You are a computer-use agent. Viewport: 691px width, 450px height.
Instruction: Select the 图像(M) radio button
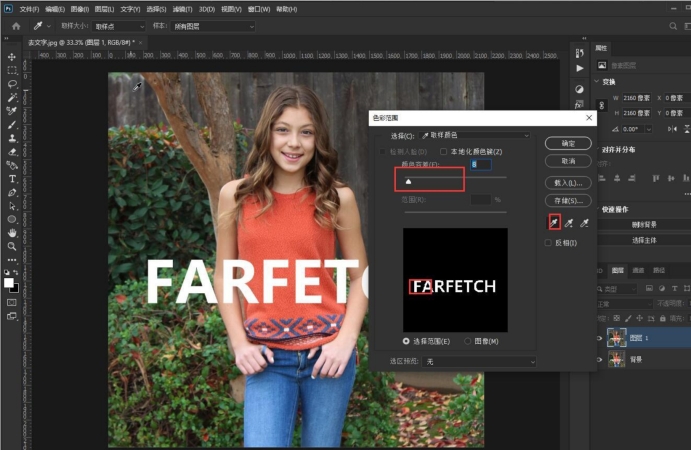pyautogui.click(x=468, y=341)
